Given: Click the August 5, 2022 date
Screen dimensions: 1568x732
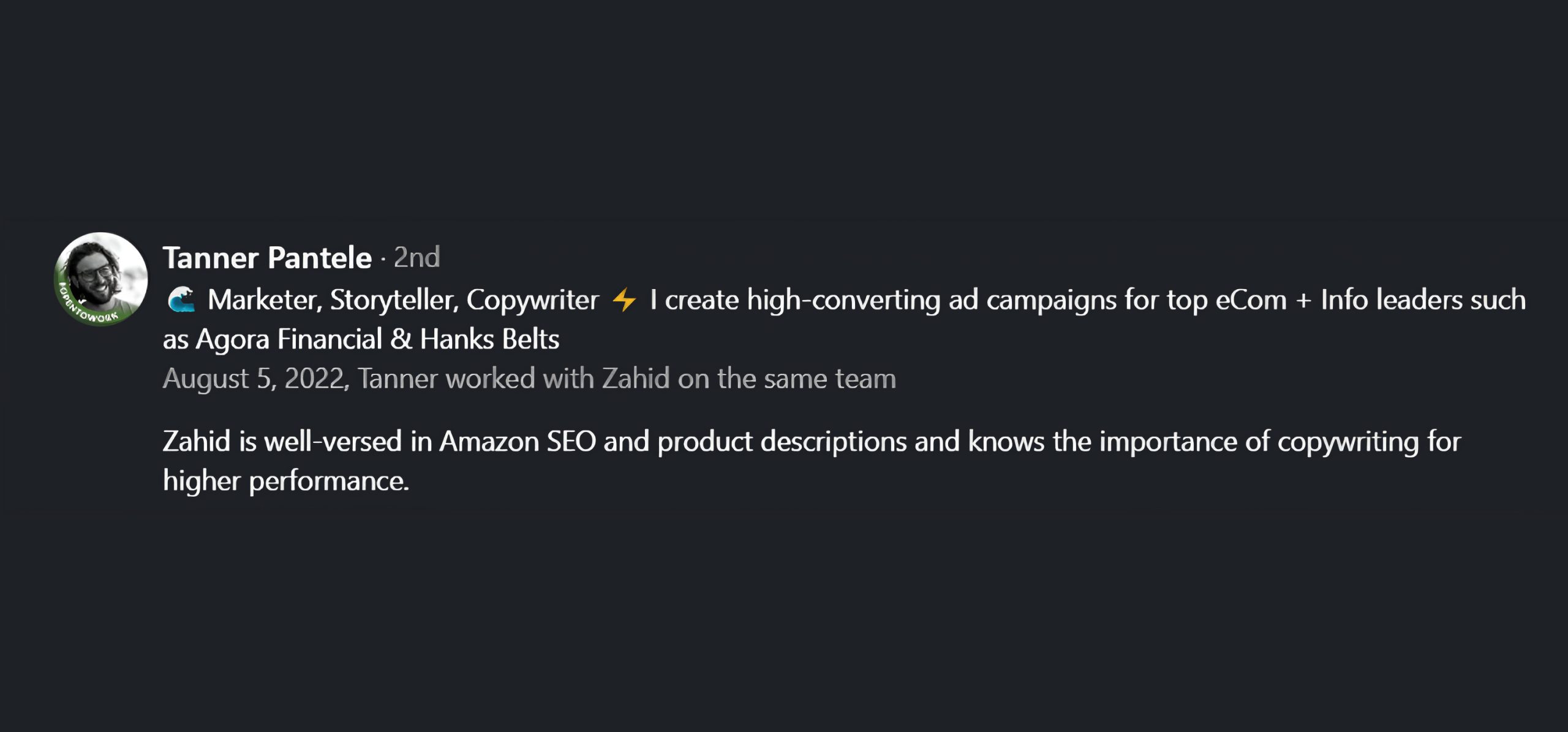Looking at the screenshot, I should click(x=254, y=379).
